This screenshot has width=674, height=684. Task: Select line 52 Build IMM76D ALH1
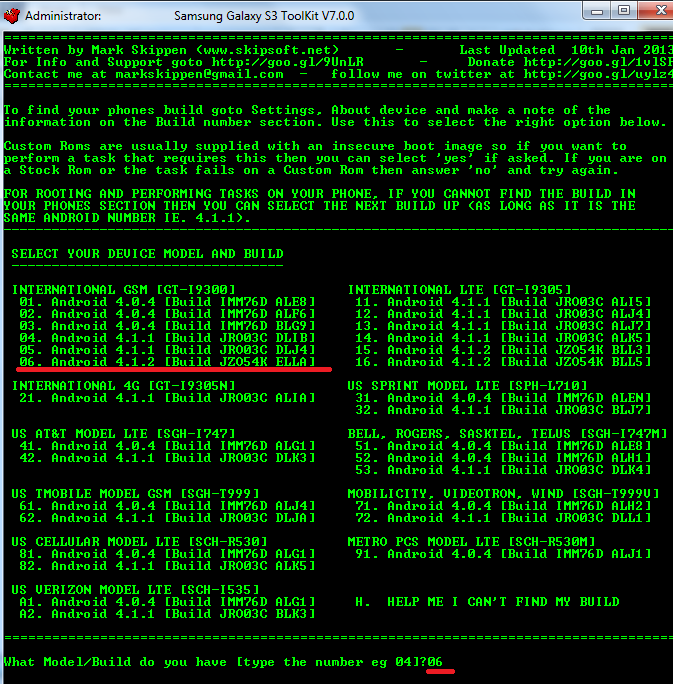503,458
